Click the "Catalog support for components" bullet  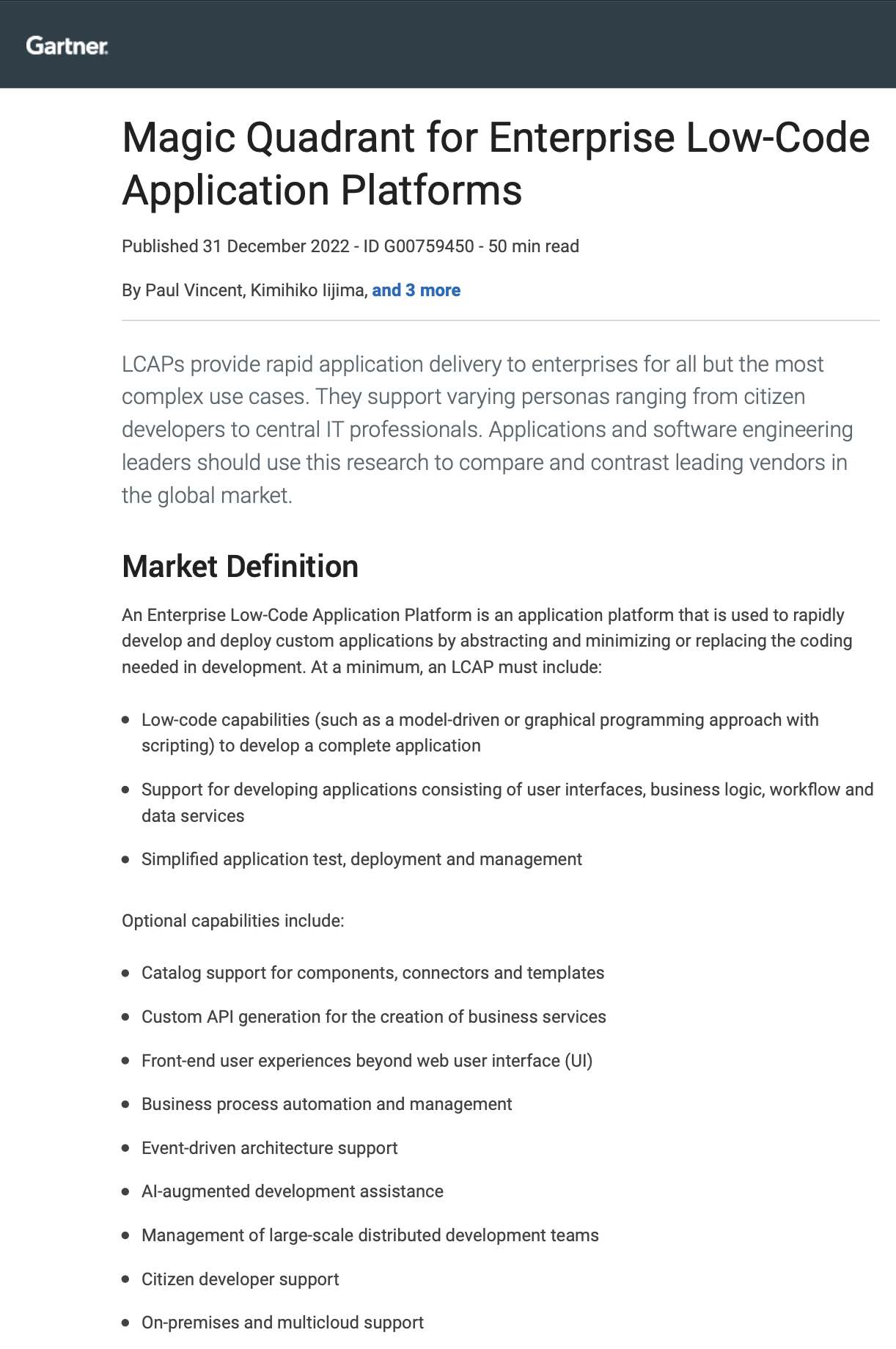tap(372, 973)
